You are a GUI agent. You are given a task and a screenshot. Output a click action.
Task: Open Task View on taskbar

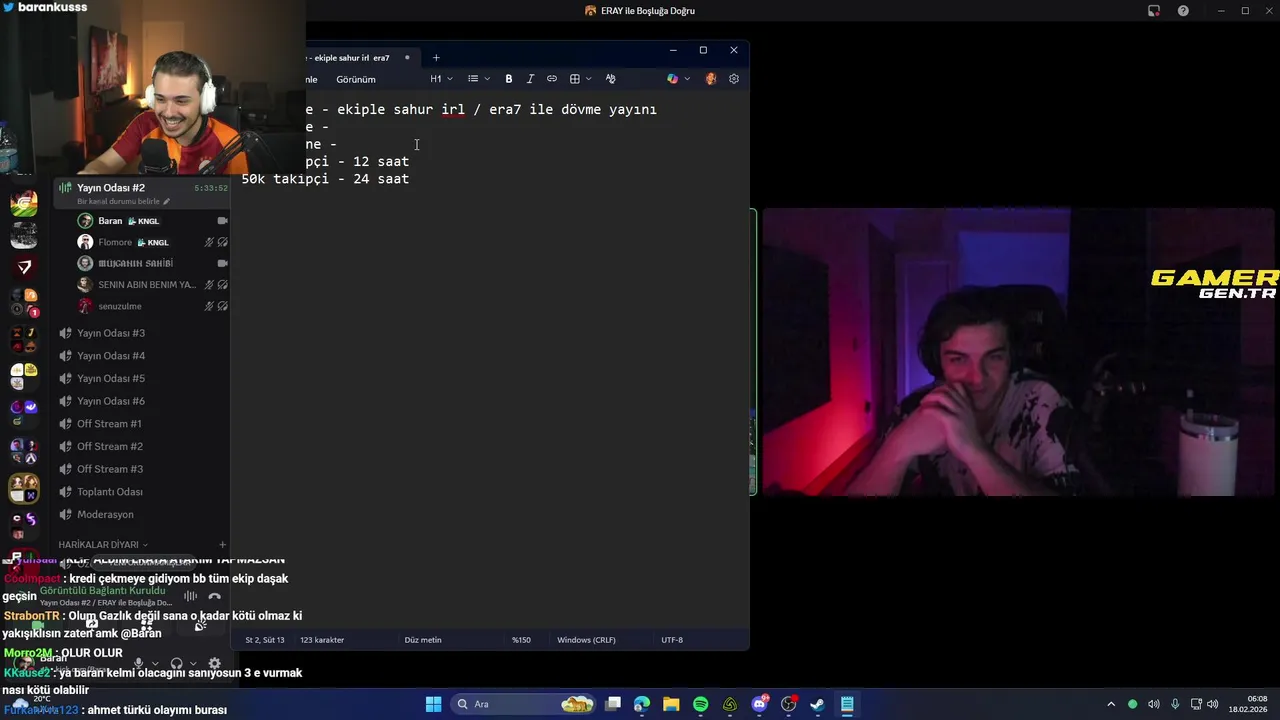[x=613, y=704]
